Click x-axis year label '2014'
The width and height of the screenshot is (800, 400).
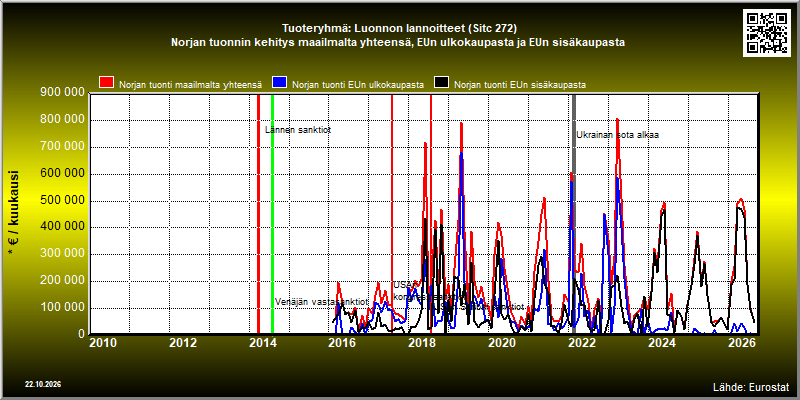coord(262,343)
